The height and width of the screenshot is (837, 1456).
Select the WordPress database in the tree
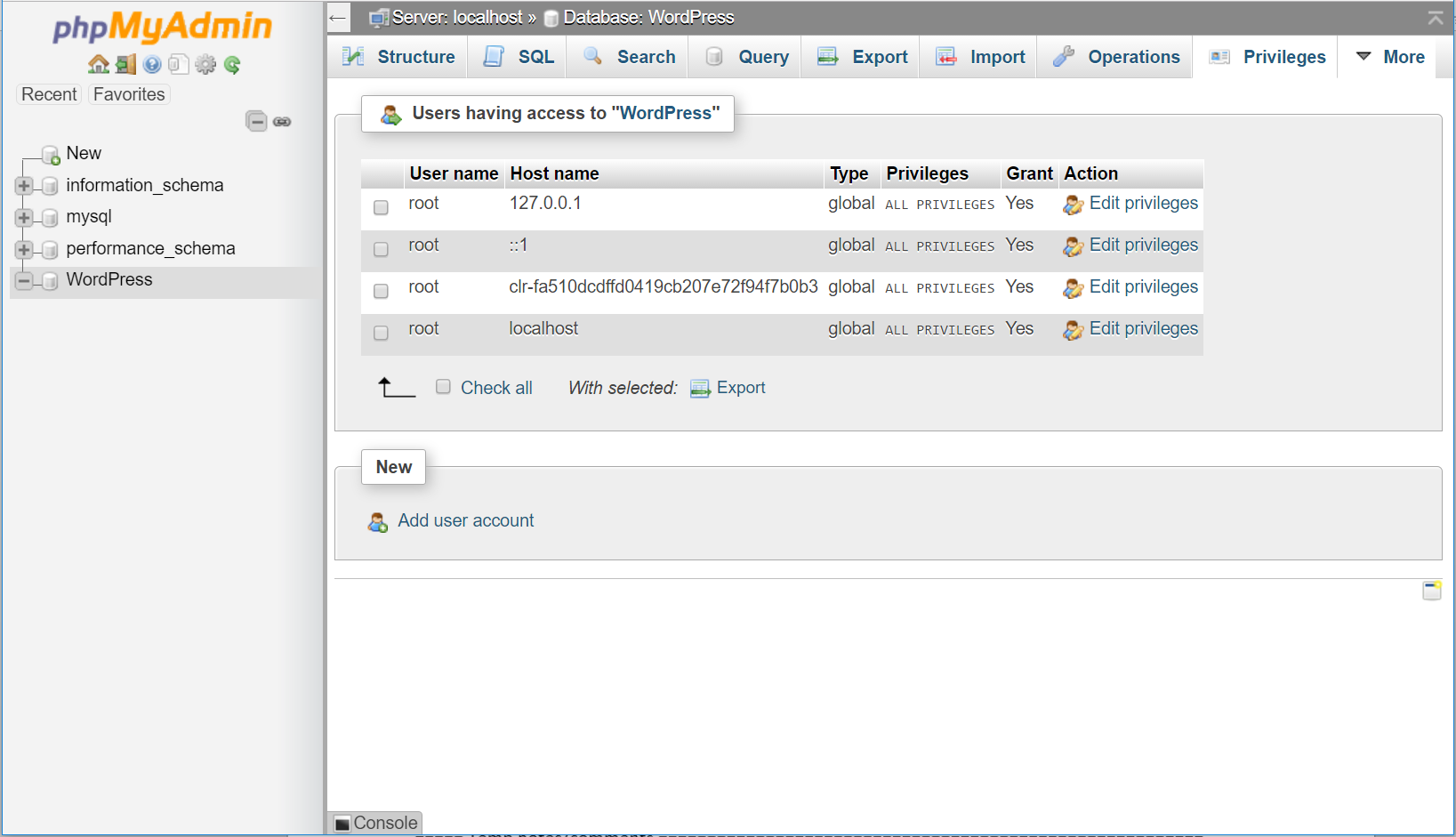[x=109, y=279]
